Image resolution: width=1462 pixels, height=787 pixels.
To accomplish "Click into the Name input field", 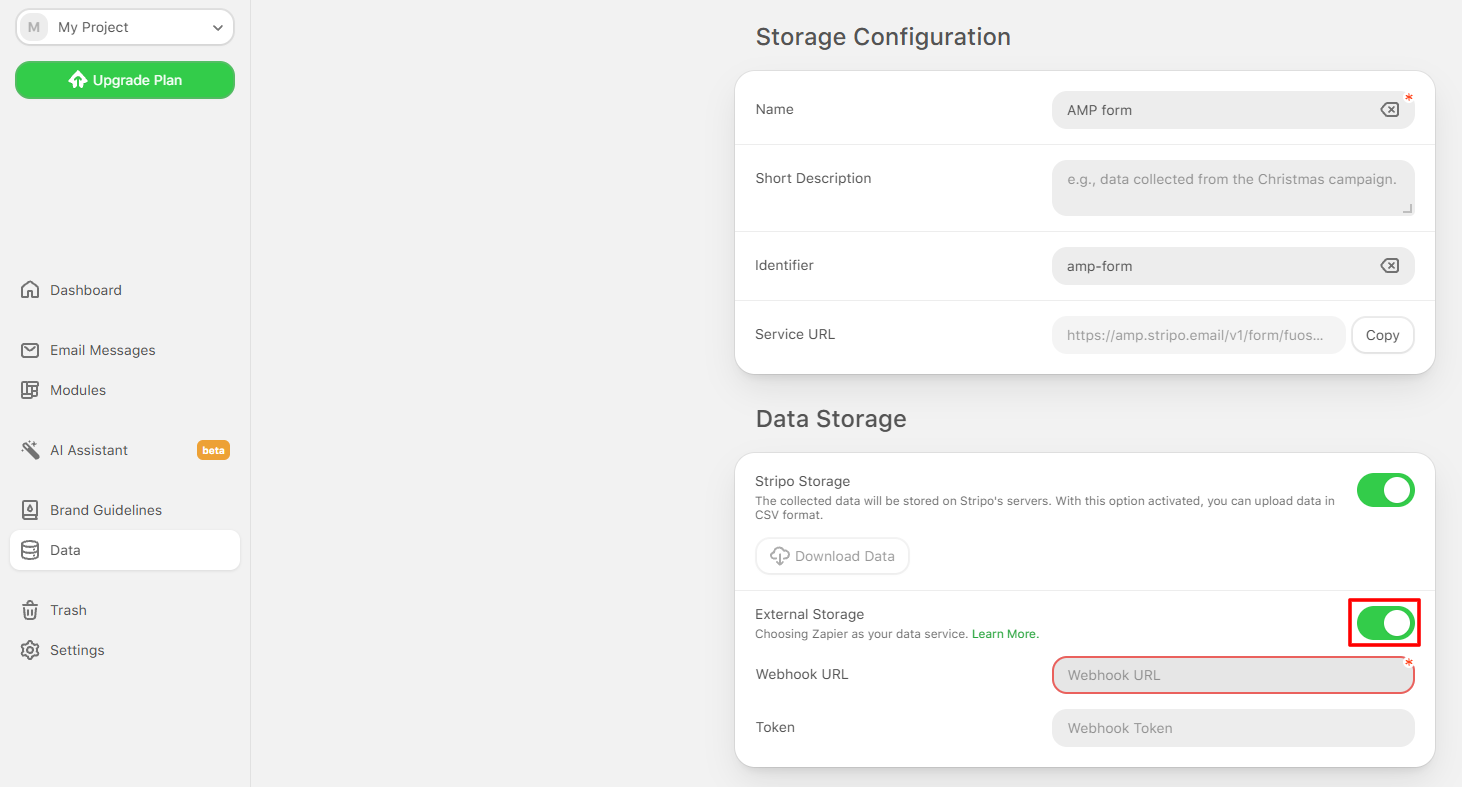I will (1233, 110).
